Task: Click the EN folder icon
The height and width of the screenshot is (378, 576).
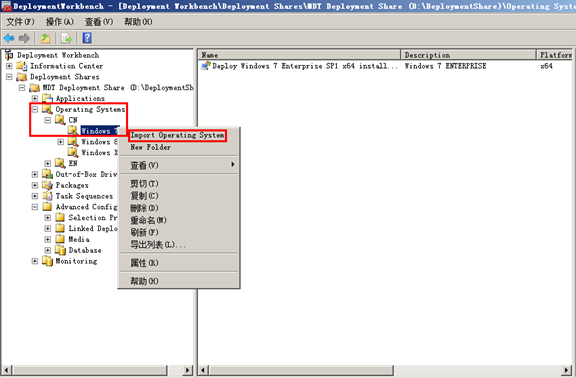Action: point(60,163)
